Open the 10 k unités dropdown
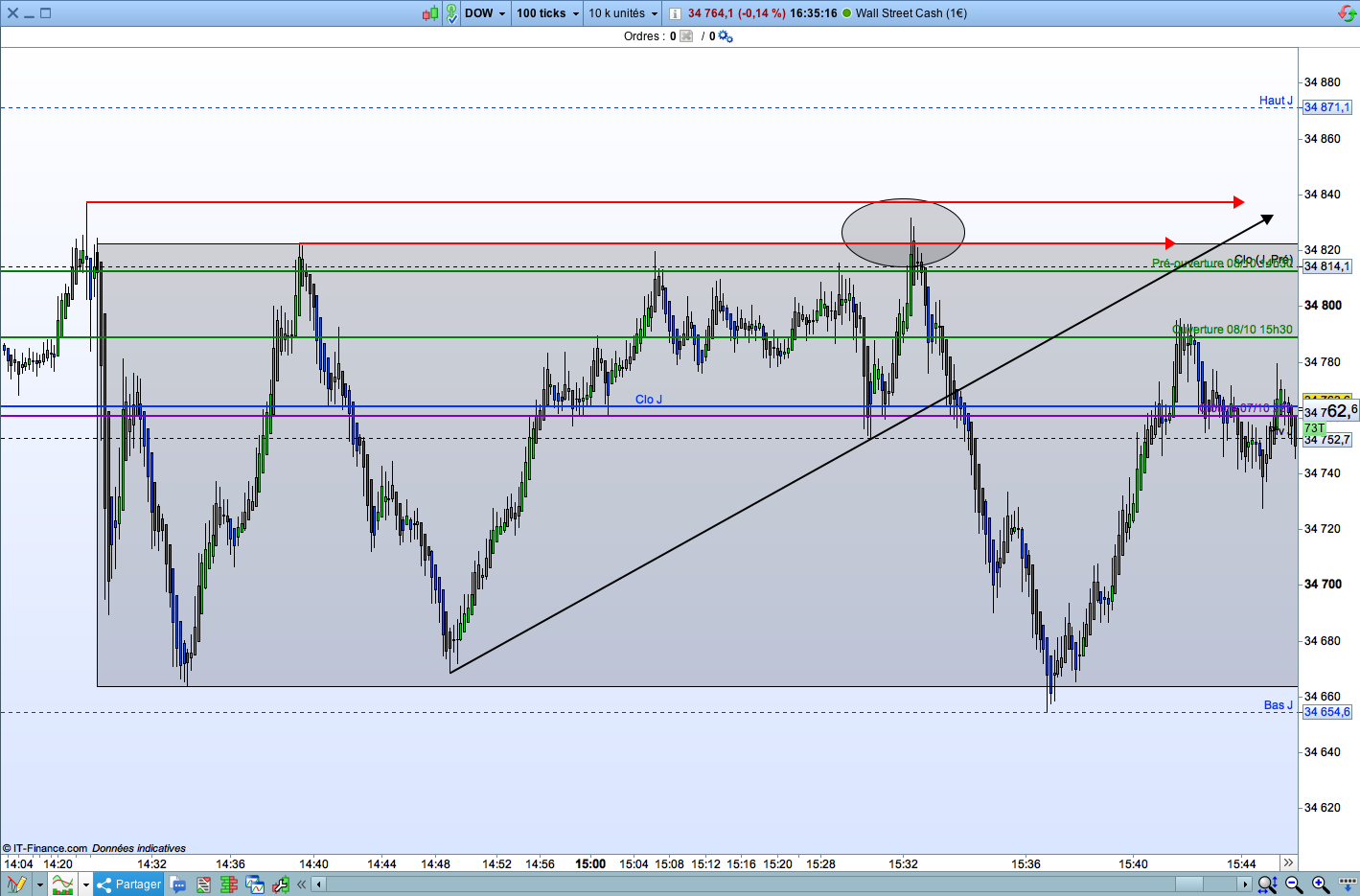The height and width of the screenshot is (896, 1360). 623,13
